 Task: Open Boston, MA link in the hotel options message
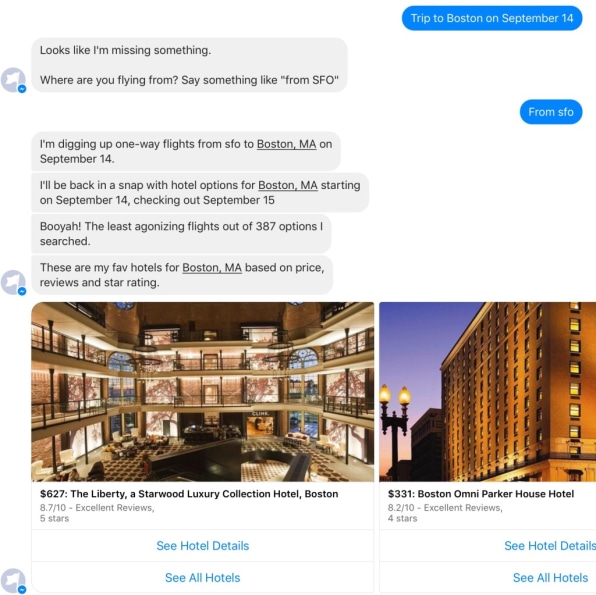[288, 185]
